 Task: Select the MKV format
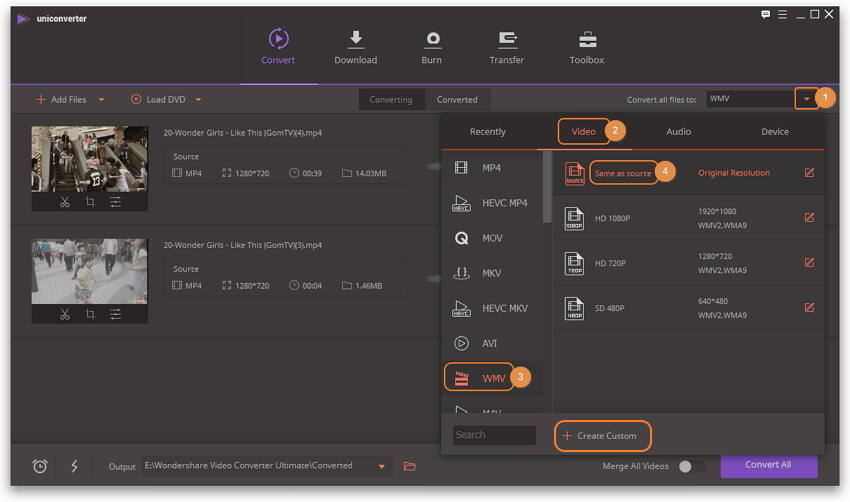coord(492,273)
